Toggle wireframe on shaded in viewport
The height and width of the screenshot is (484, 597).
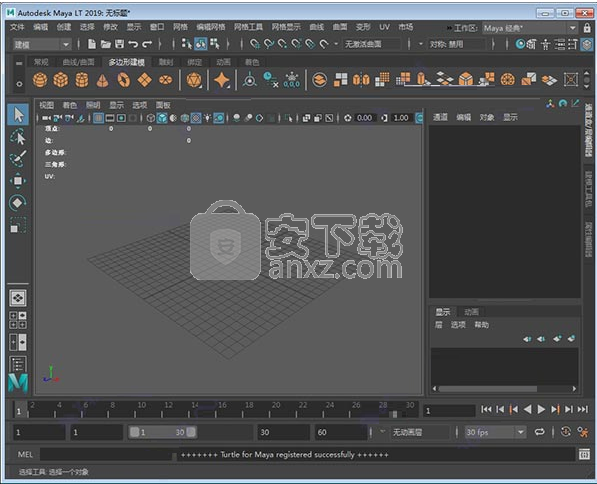[185, 118]
